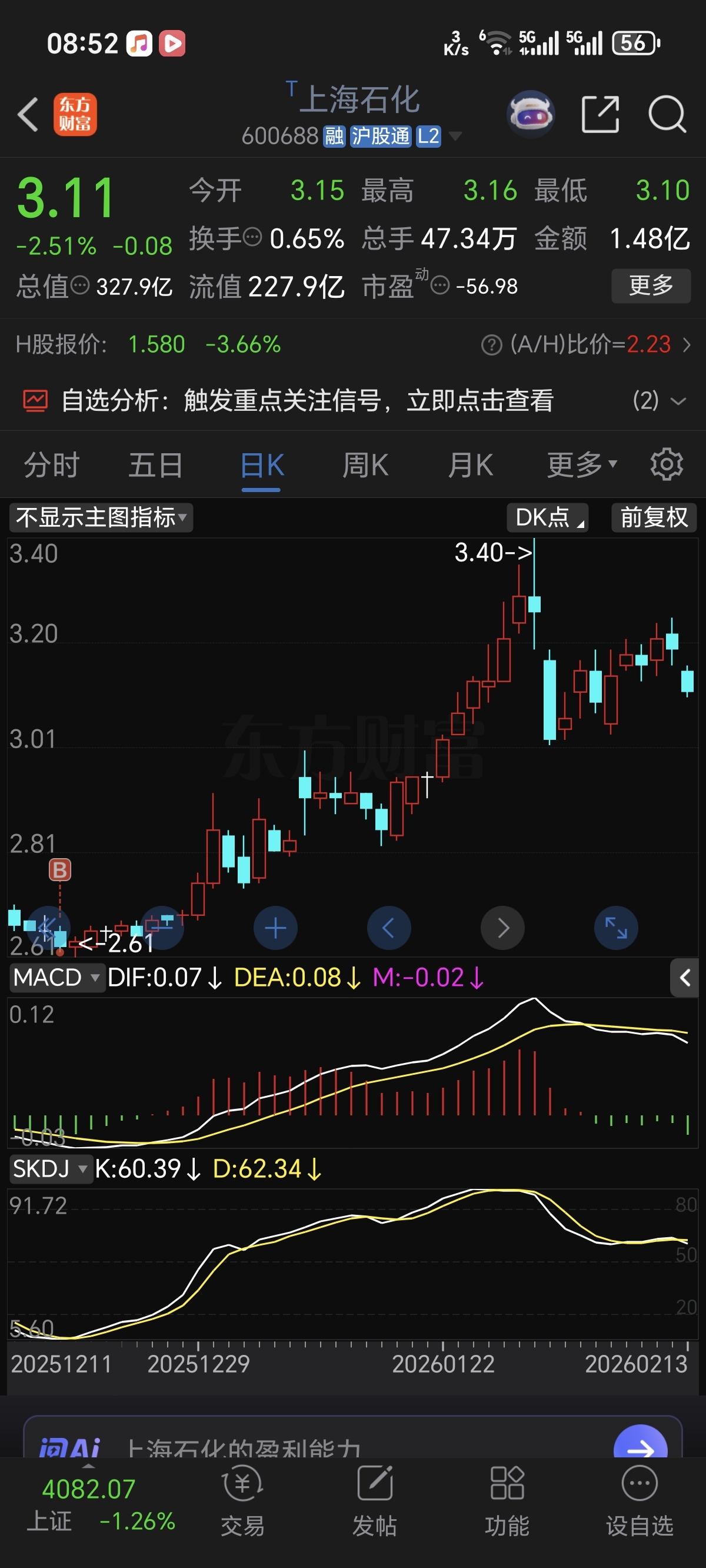Screen dimensions: 706x1568
Task: Tap the K:60.39 value
Action: 148,1169
